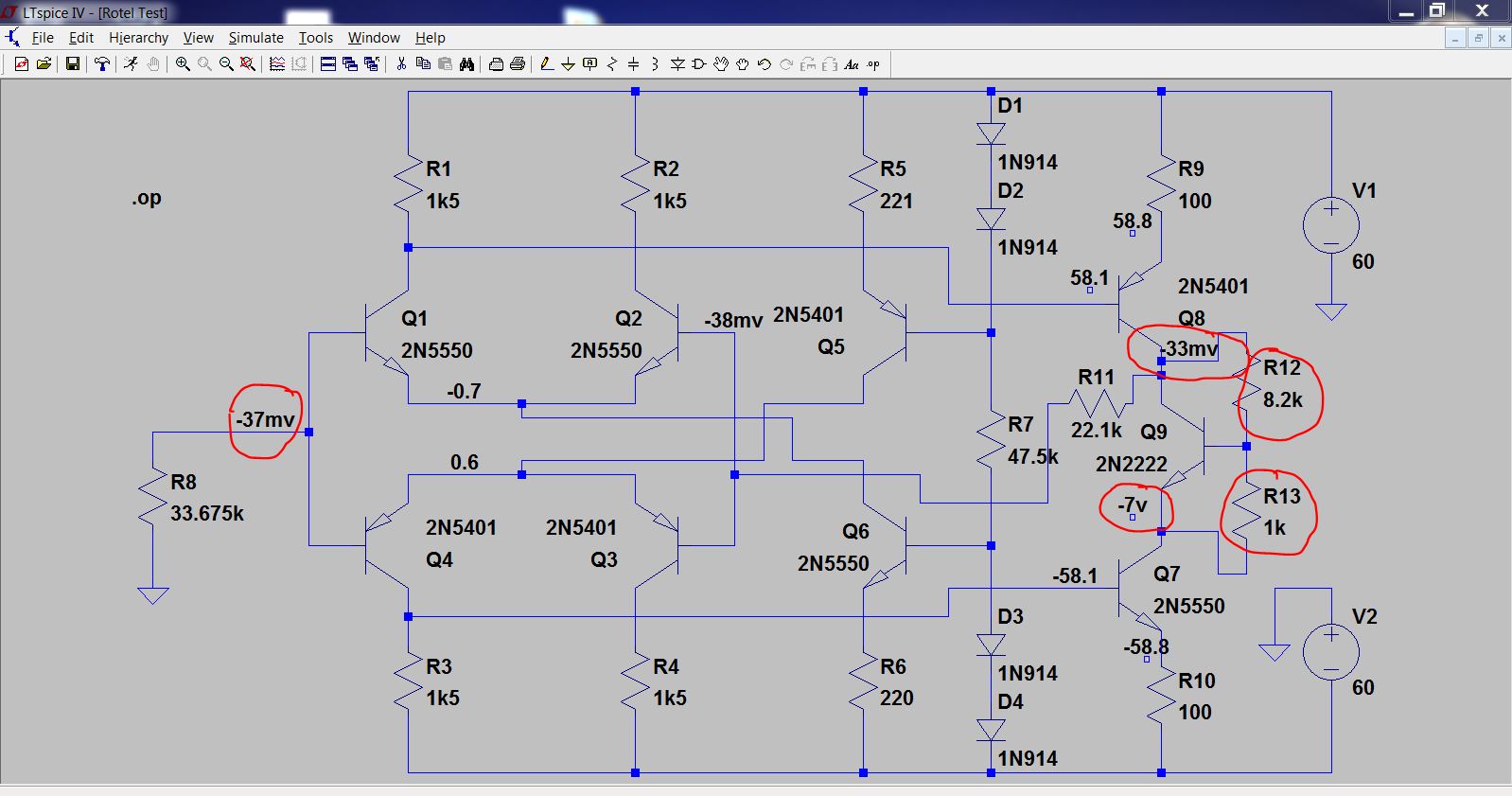Select Zoom Out magnifier tool
The image size is (1512, 796).
pos(226,64)
